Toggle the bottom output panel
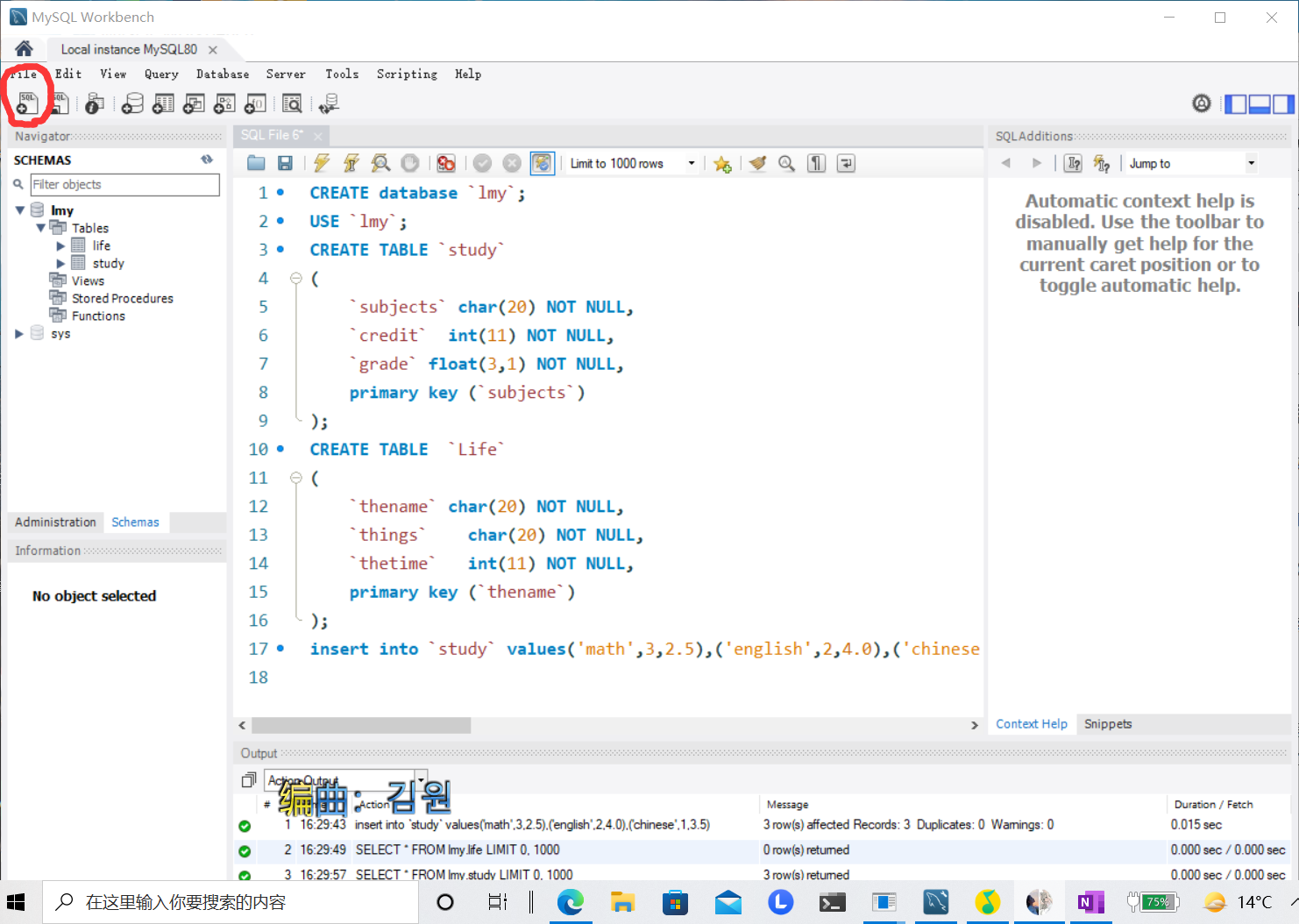 (1260, 104)
